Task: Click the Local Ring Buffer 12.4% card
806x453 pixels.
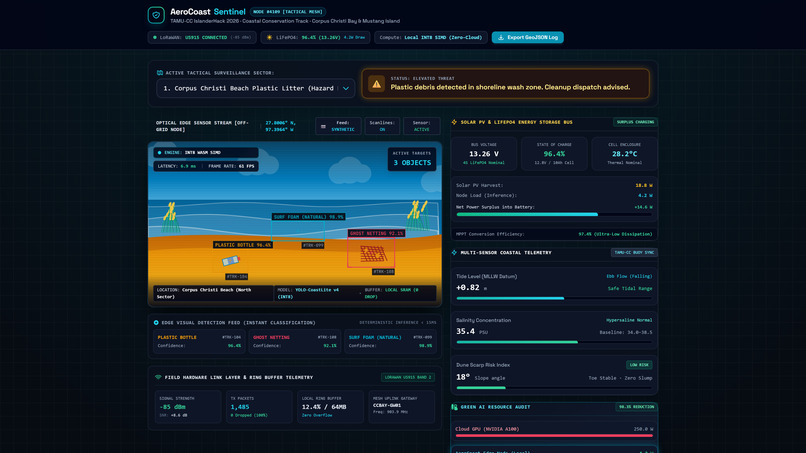Action: 330,407
